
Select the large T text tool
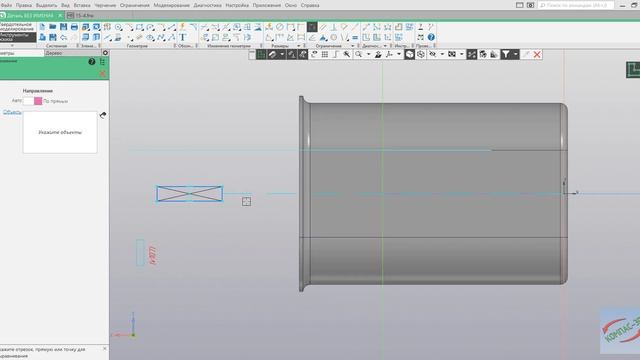pos(183,38)
